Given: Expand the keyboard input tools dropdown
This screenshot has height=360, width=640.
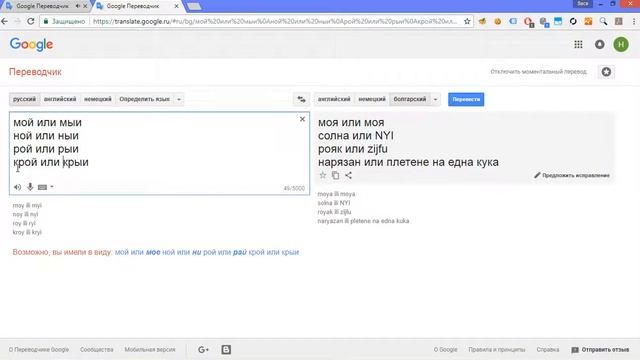Looking at the screenshot, I should 52,187.
